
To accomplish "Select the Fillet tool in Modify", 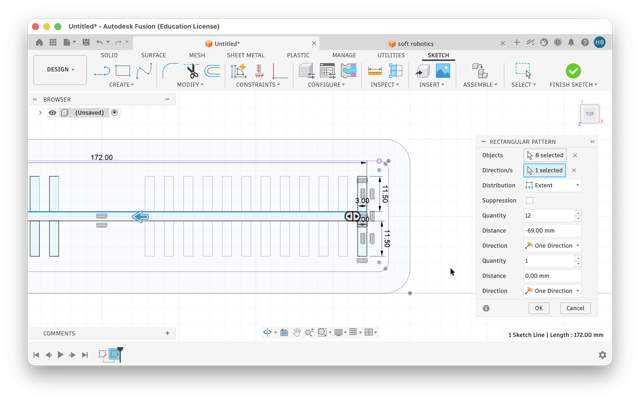I will 170,71.
